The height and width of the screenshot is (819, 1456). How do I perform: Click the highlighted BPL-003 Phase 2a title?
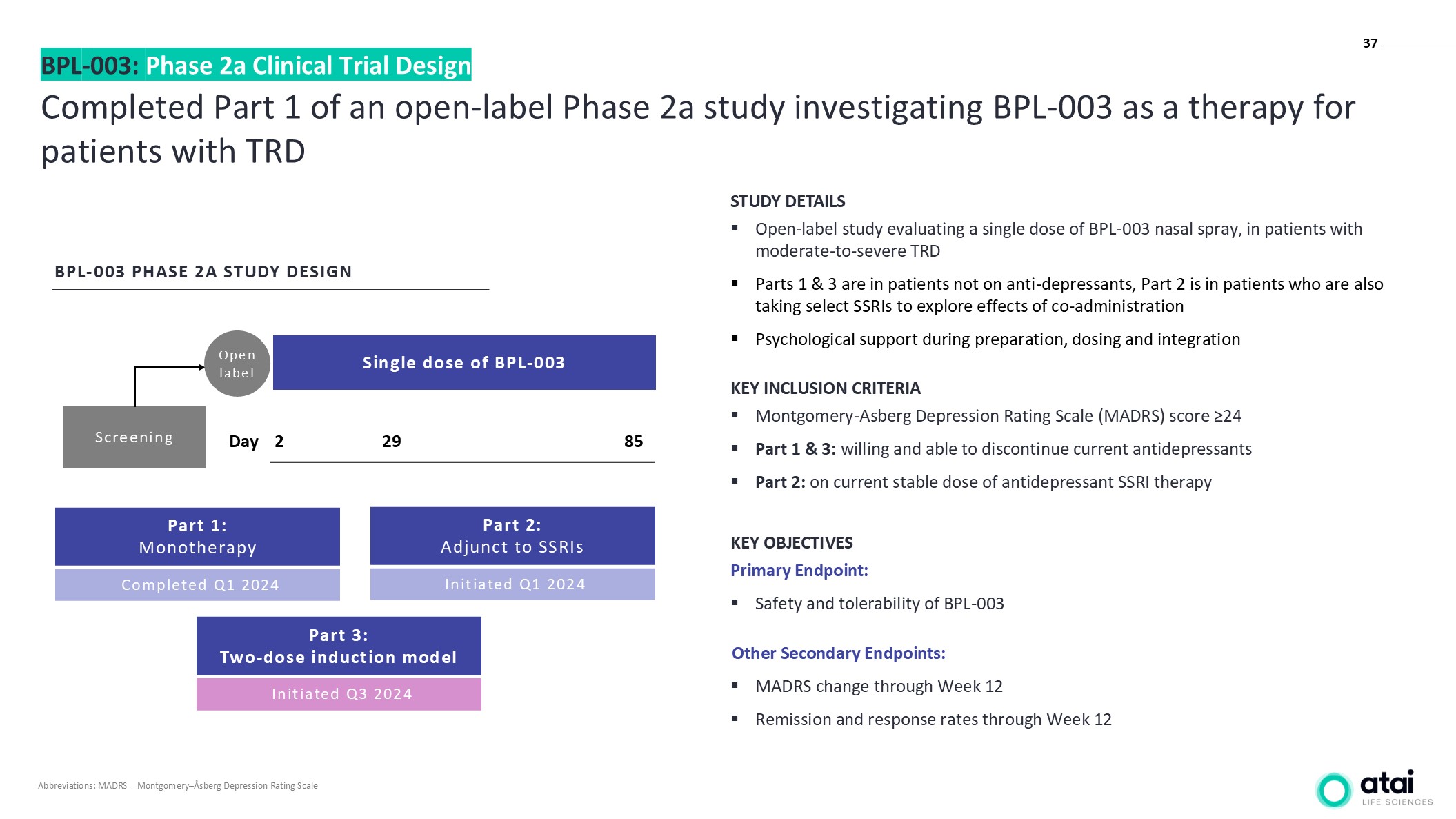256,66
